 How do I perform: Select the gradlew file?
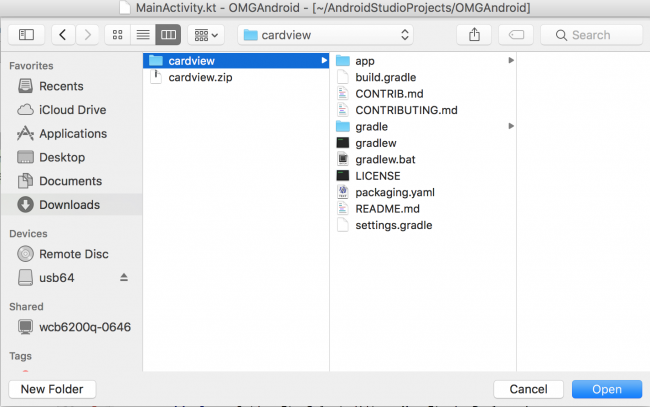point(423,143)
